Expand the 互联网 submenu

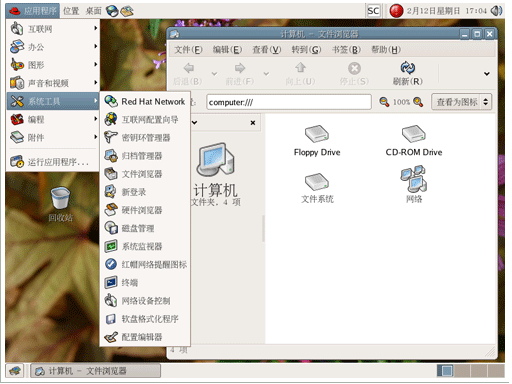pos(53,29)
